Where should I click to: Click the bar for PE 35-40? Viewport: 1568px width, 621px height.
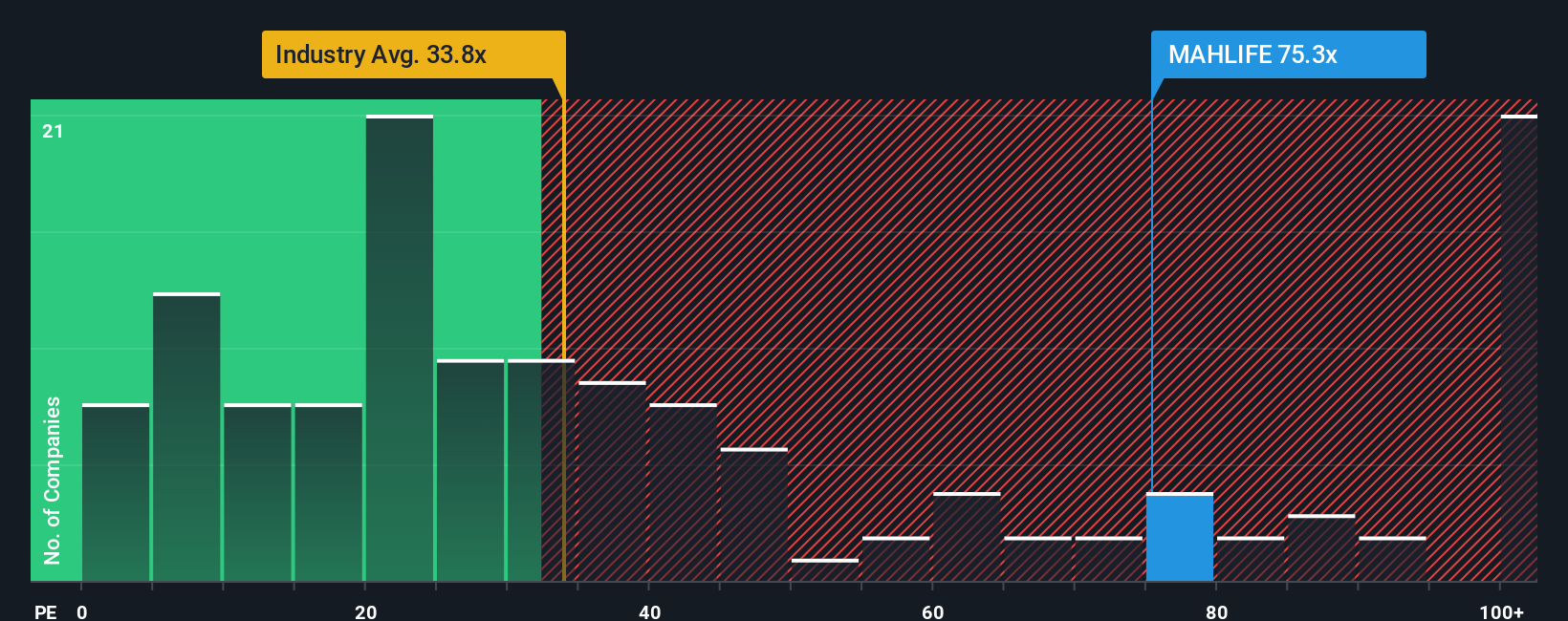pos(612,482)
